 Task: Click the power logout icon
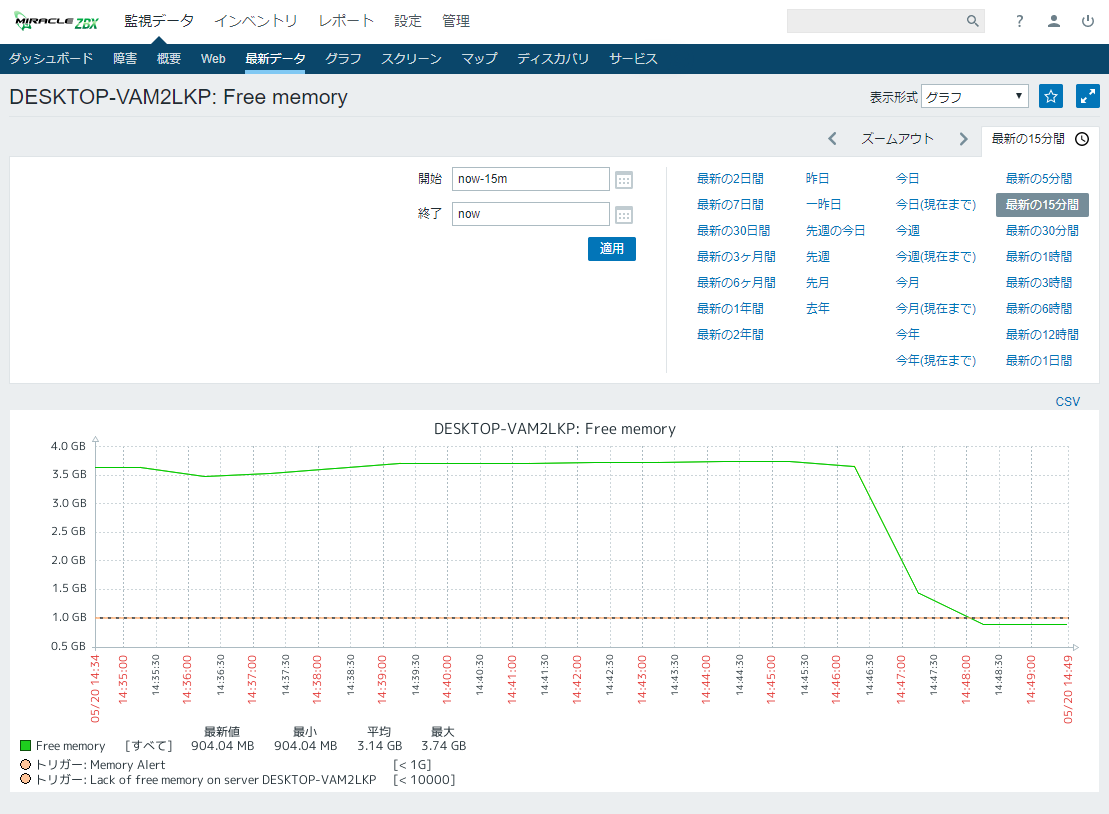[1087, 21]
